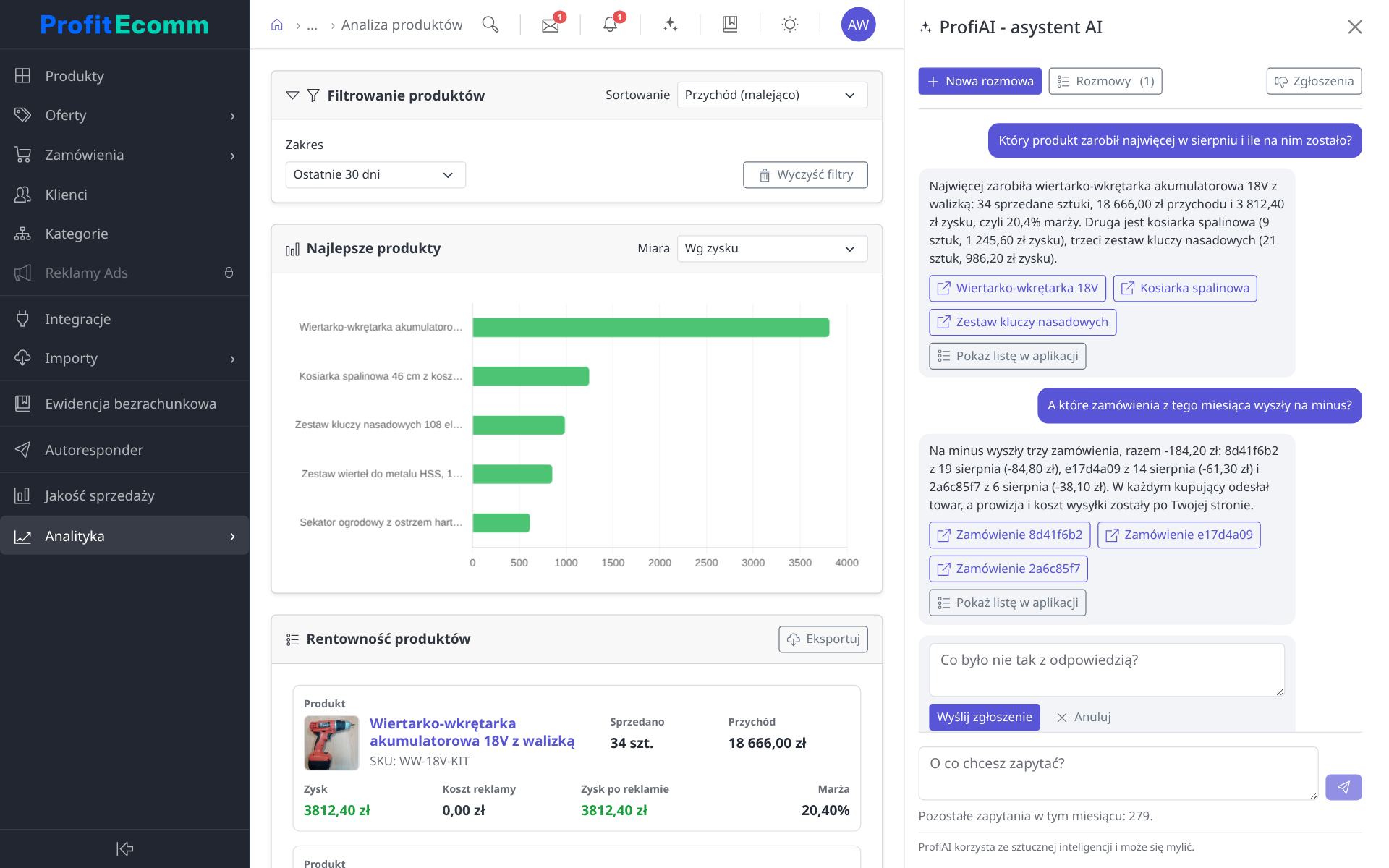Open the search magnifier icon

[x=490, y=25]
